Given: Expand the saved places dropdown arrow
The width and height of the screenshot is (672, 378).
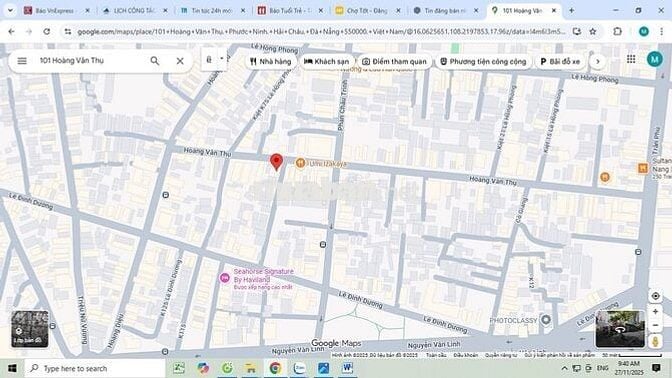Looking at the screenshot, I should coord(222,59).
